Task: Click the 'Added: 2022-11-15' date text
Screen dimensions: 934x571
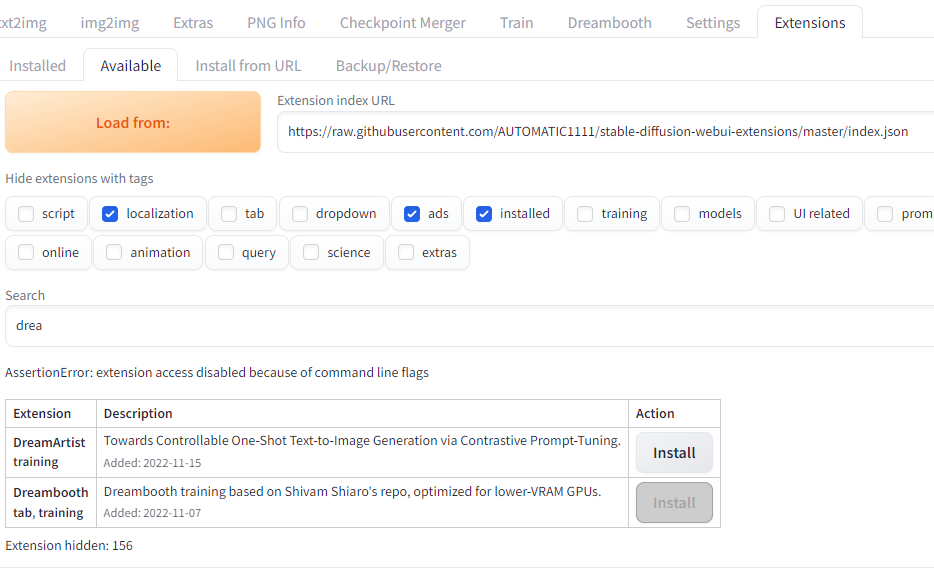Action: 152,463
